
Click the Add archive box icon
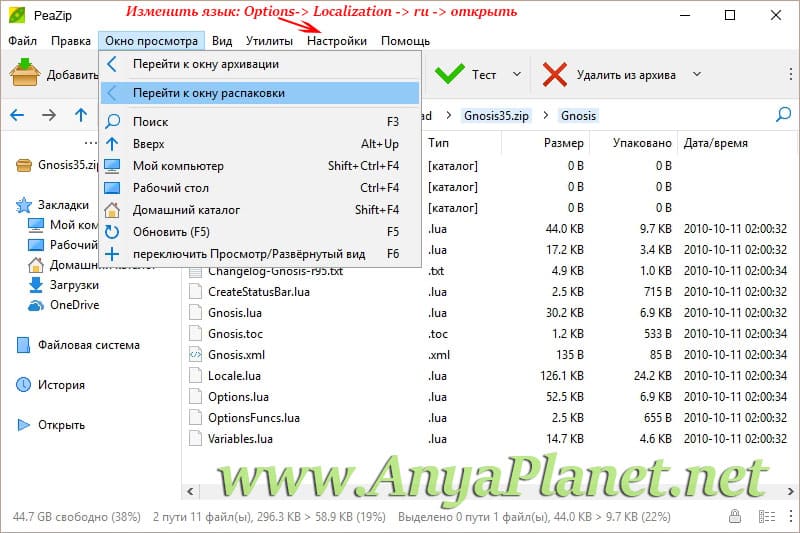[24, 72]
